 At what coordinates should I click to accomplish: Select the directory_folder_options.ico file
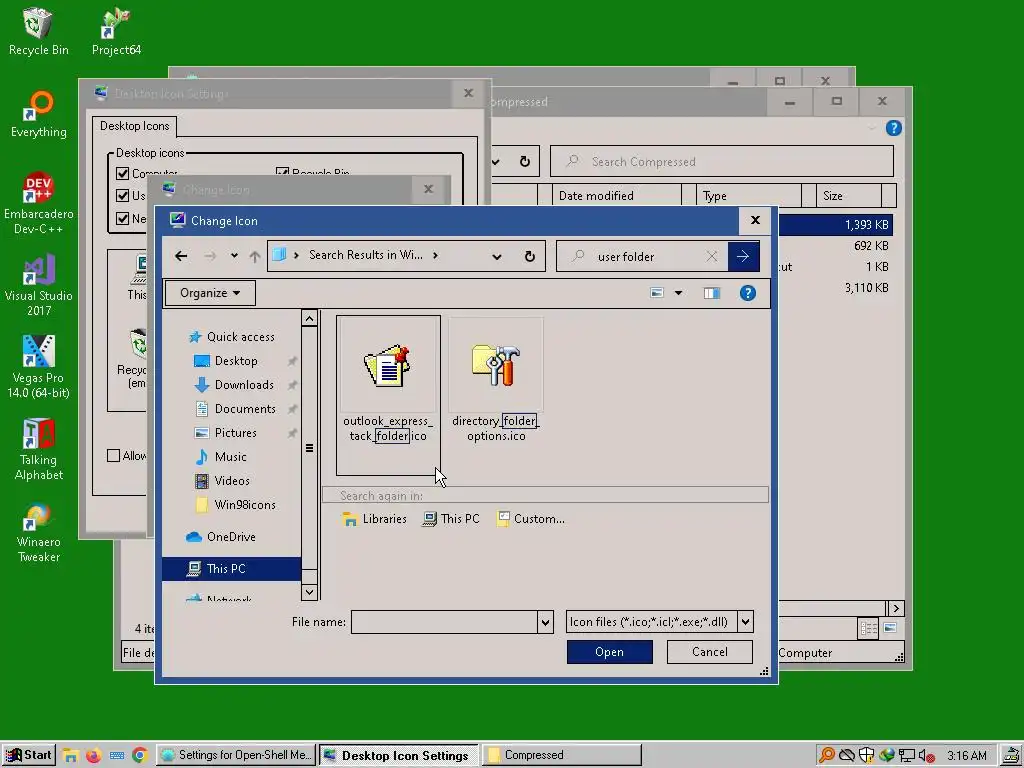[496, 381]
